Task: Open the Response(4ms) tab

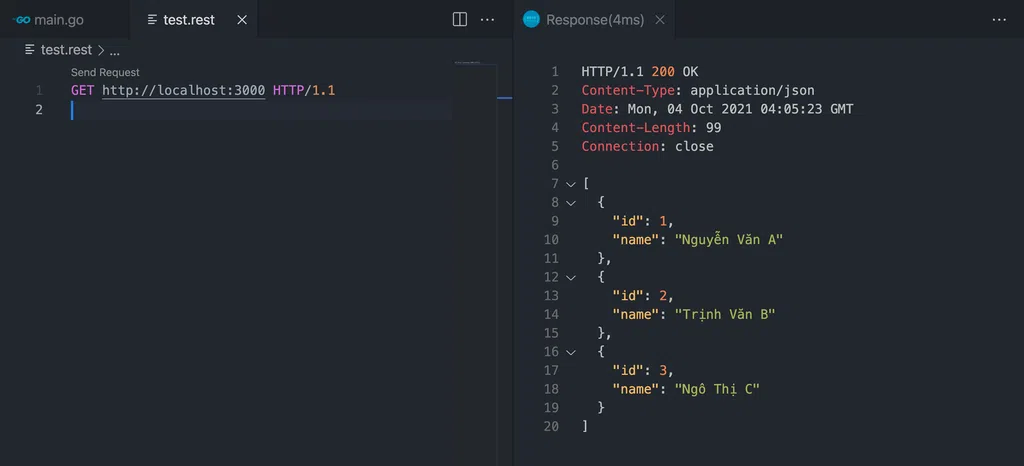Action: tap(594, 20)
